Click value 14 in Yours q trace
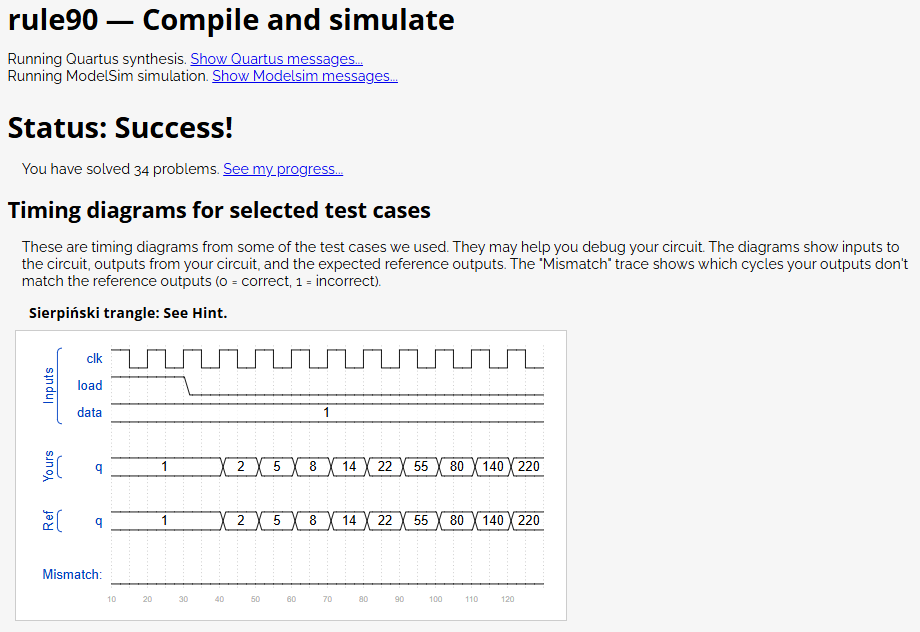Screen dimensions: 920x632 tap(349, 467)
